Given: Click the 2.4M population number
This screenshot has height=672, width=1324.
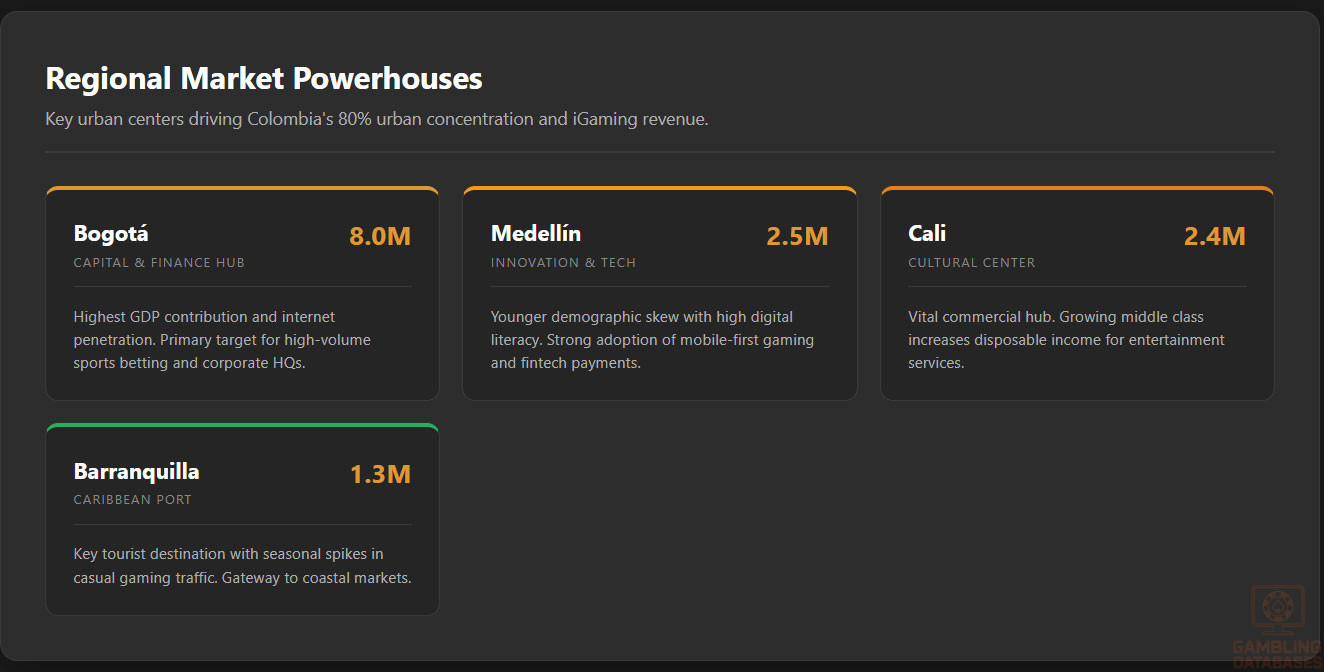Looking at the screenshot, I should click(1214, 237).
